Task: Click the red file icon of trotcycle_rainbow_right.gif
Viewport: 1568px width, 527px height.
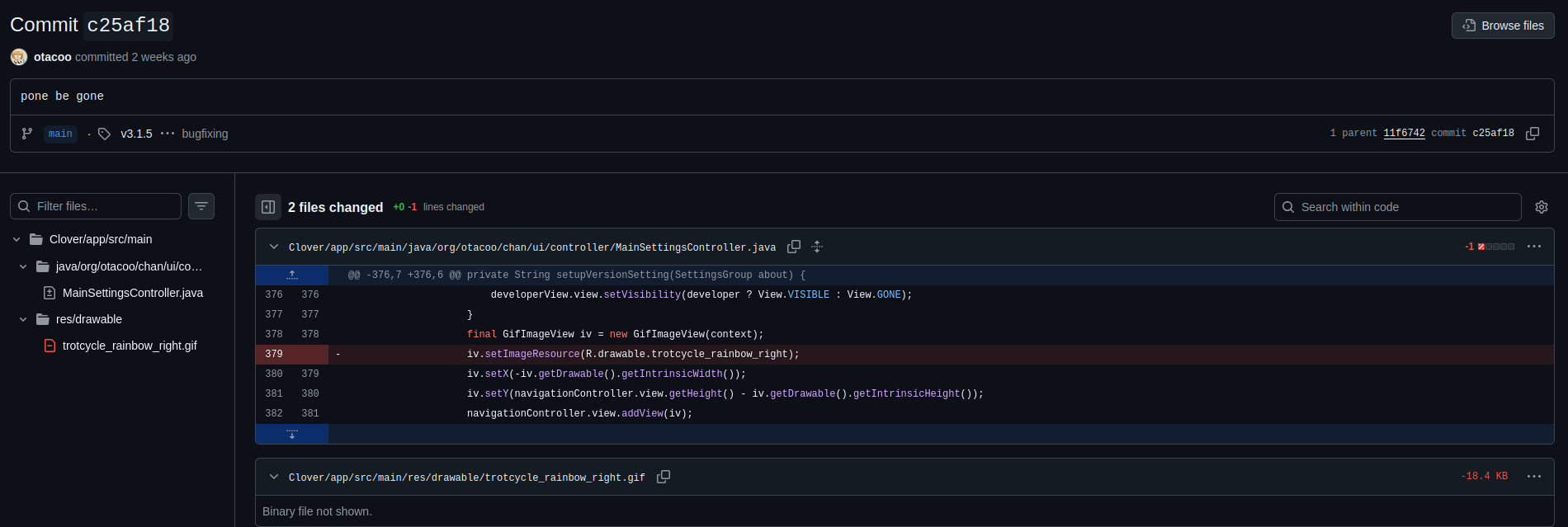Action: tap(50, 346)
